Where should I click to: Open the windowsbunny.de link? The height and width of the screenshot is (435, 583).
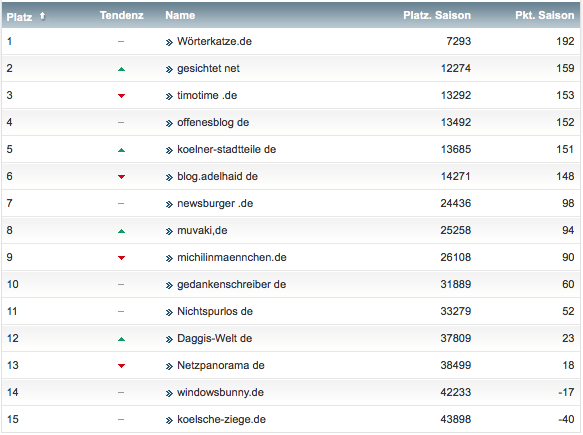[220, 392]
